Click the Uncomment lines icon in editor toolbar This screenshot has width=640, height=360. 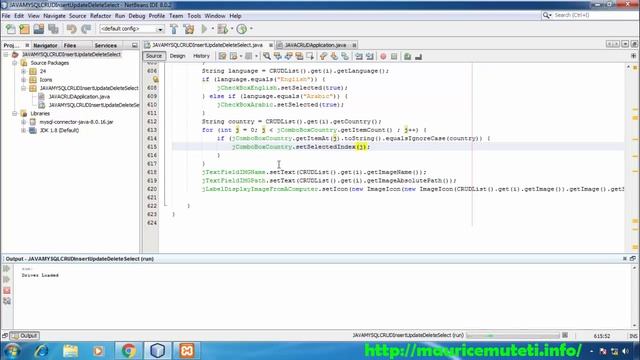418,56
